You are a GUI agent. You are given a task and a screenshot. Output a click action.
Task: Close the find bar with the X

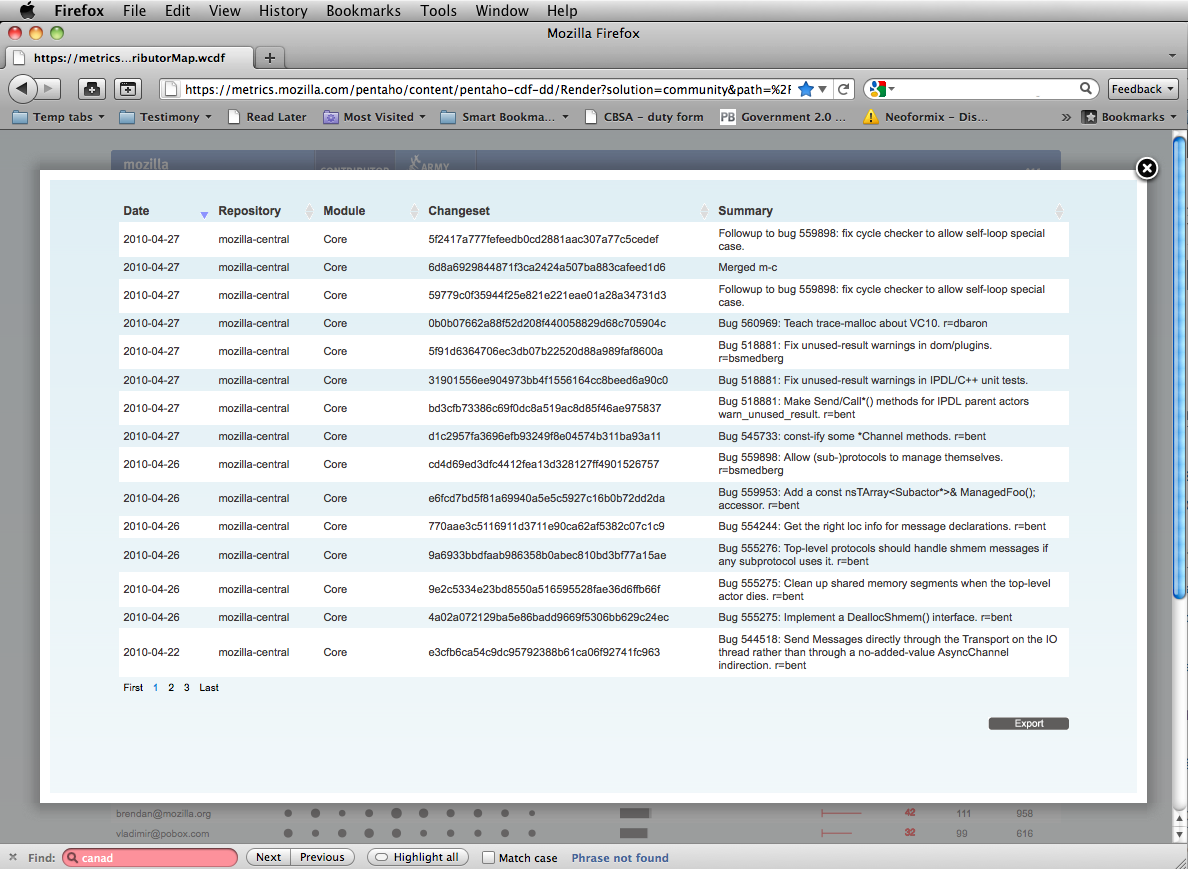pyautogui.click(x=13, y=857)
